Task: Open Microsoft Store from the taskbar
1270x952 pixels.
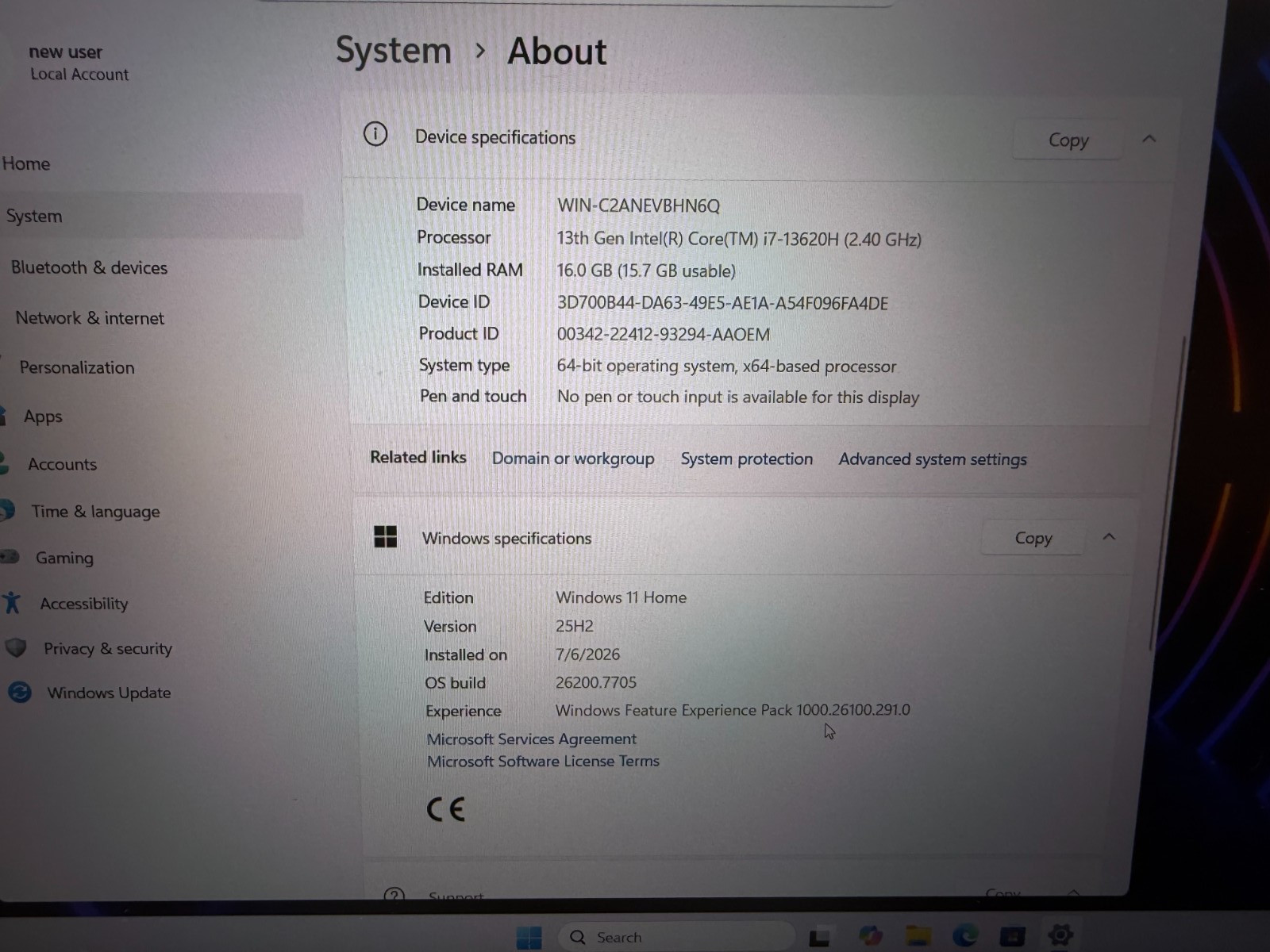Action: pos(1012,936)
